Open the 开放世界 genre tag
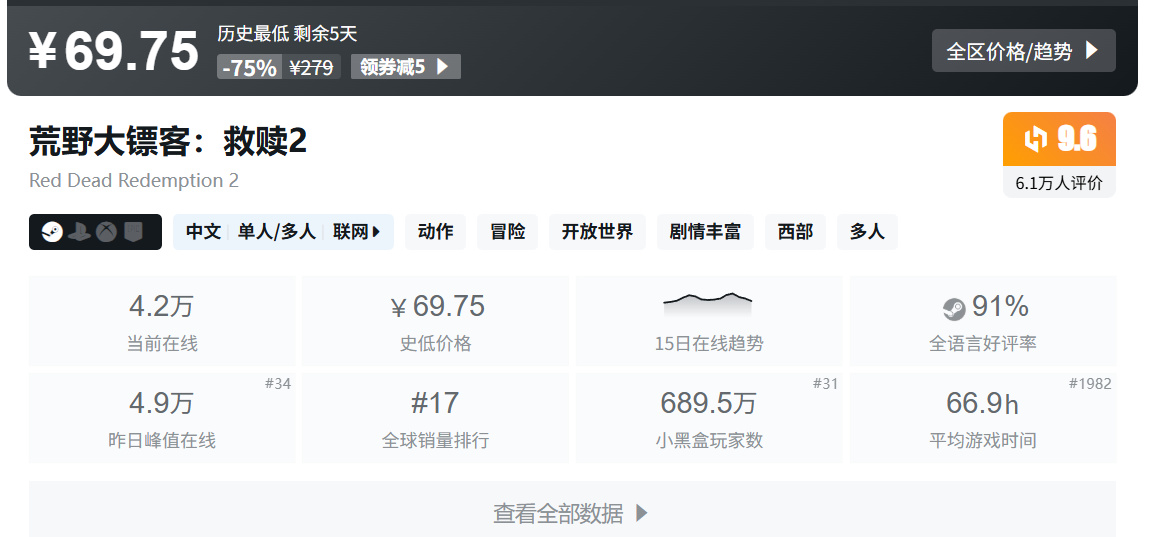This screenshot has height=537, width=1150. pyautogui.click(x=597, y=232)
